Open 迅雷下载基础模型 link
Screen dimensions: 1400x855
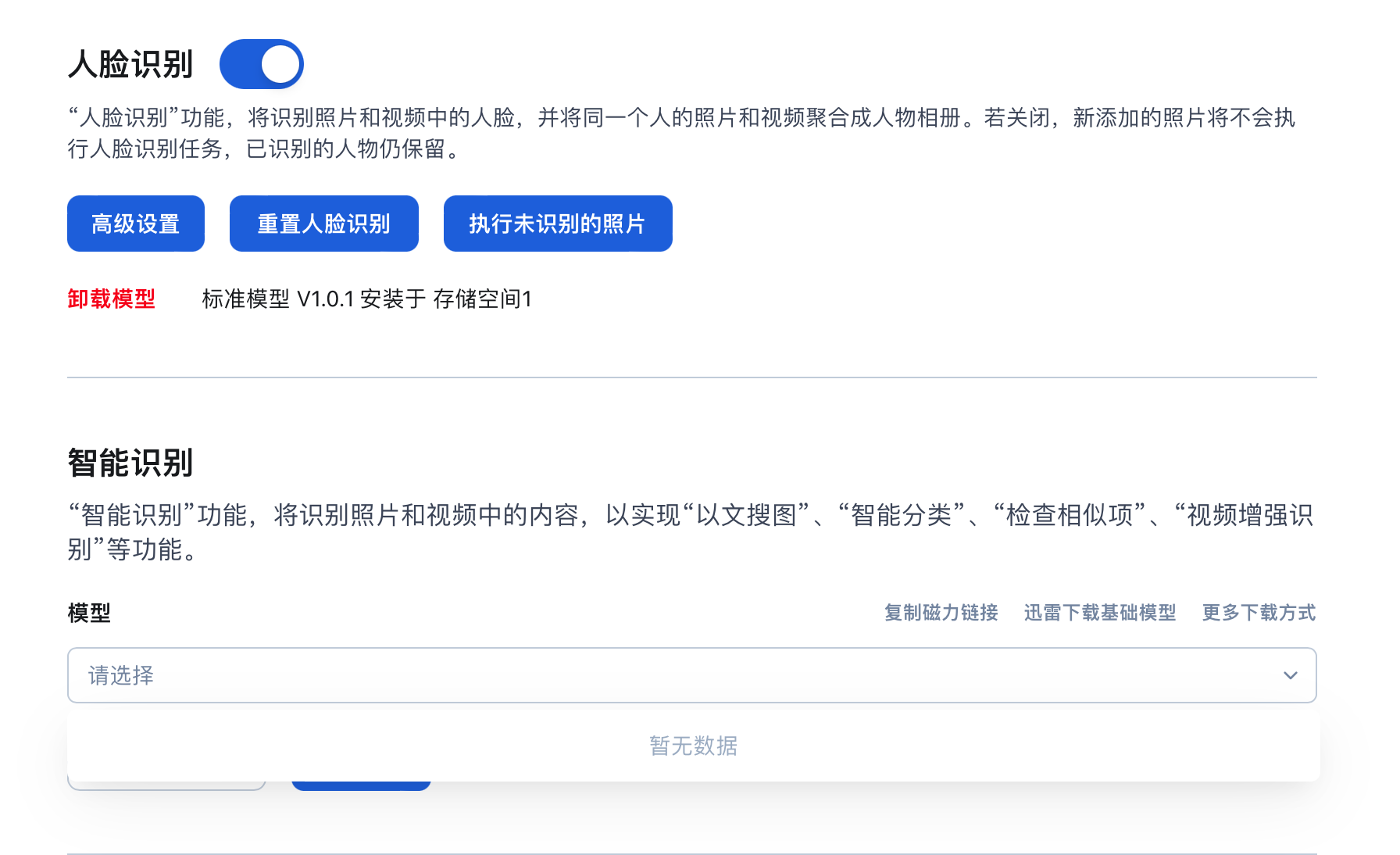pos(1099,613)
